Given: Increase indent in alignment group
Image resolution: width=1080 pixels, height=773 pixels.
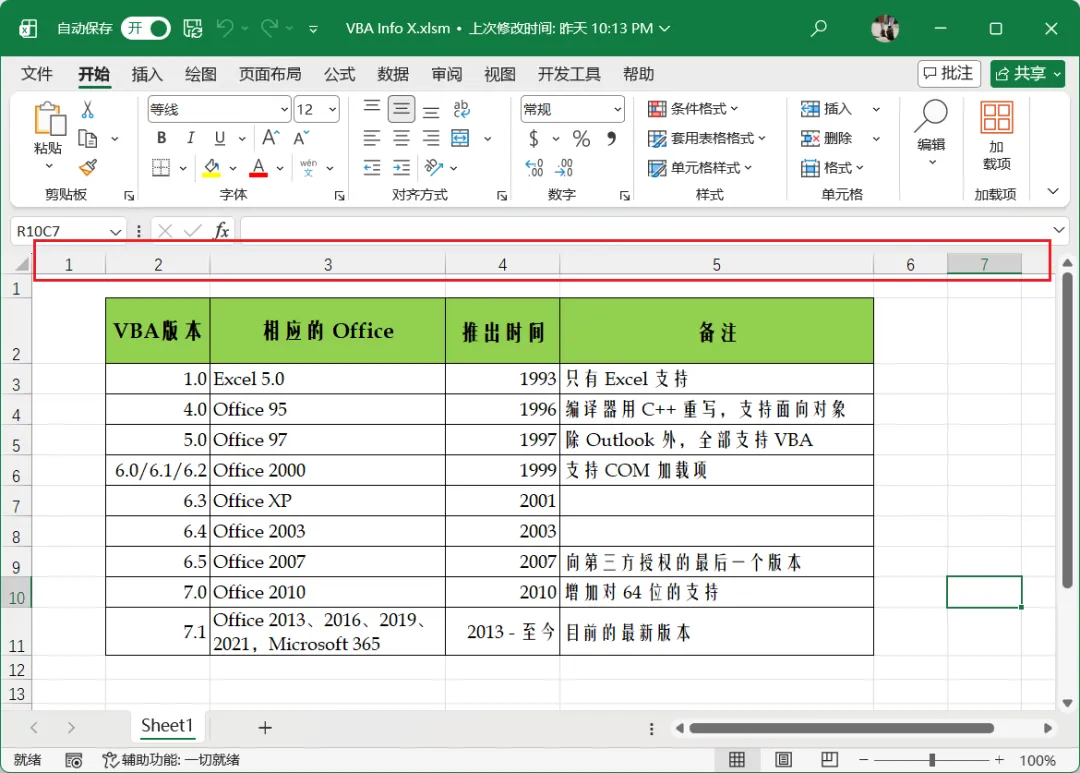Looking at the screenshot, I should 402,167.
